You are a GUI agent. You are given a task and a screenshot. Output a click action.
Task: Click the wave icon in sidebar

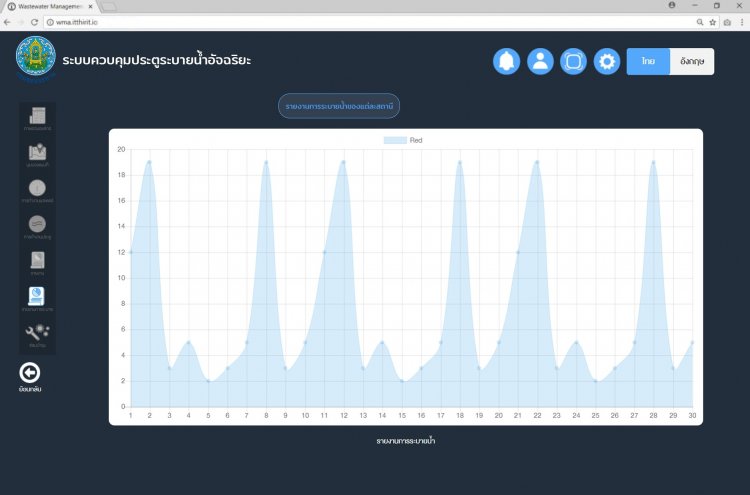(x=37, y=225)
